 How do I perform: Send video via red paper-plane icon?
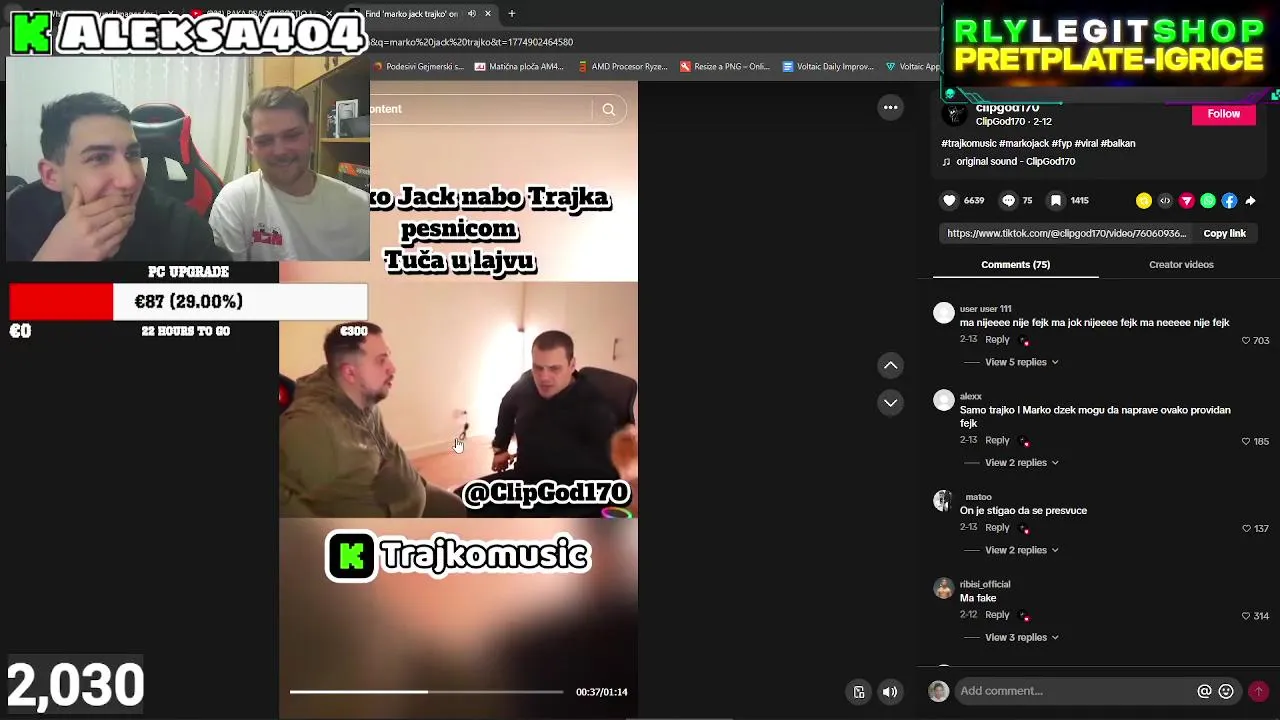pyautogui.click(x=1187, y=201)
